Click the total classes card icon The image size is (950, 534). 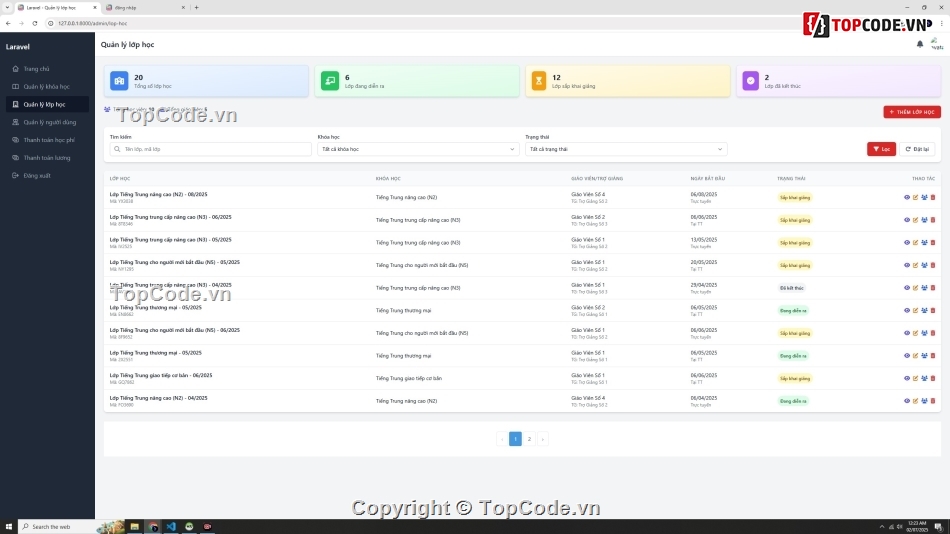(119, 81)
